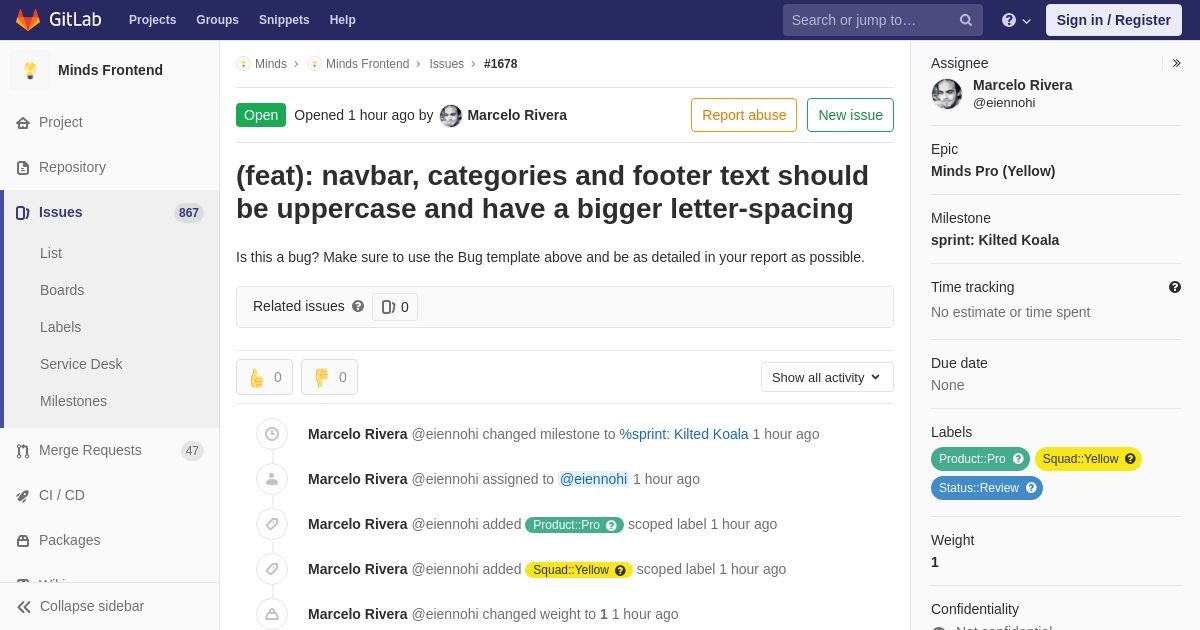Click the Product::Pro activity tag icon
The width and height of the screenshot is (1200, 630).
coord(272,524)
